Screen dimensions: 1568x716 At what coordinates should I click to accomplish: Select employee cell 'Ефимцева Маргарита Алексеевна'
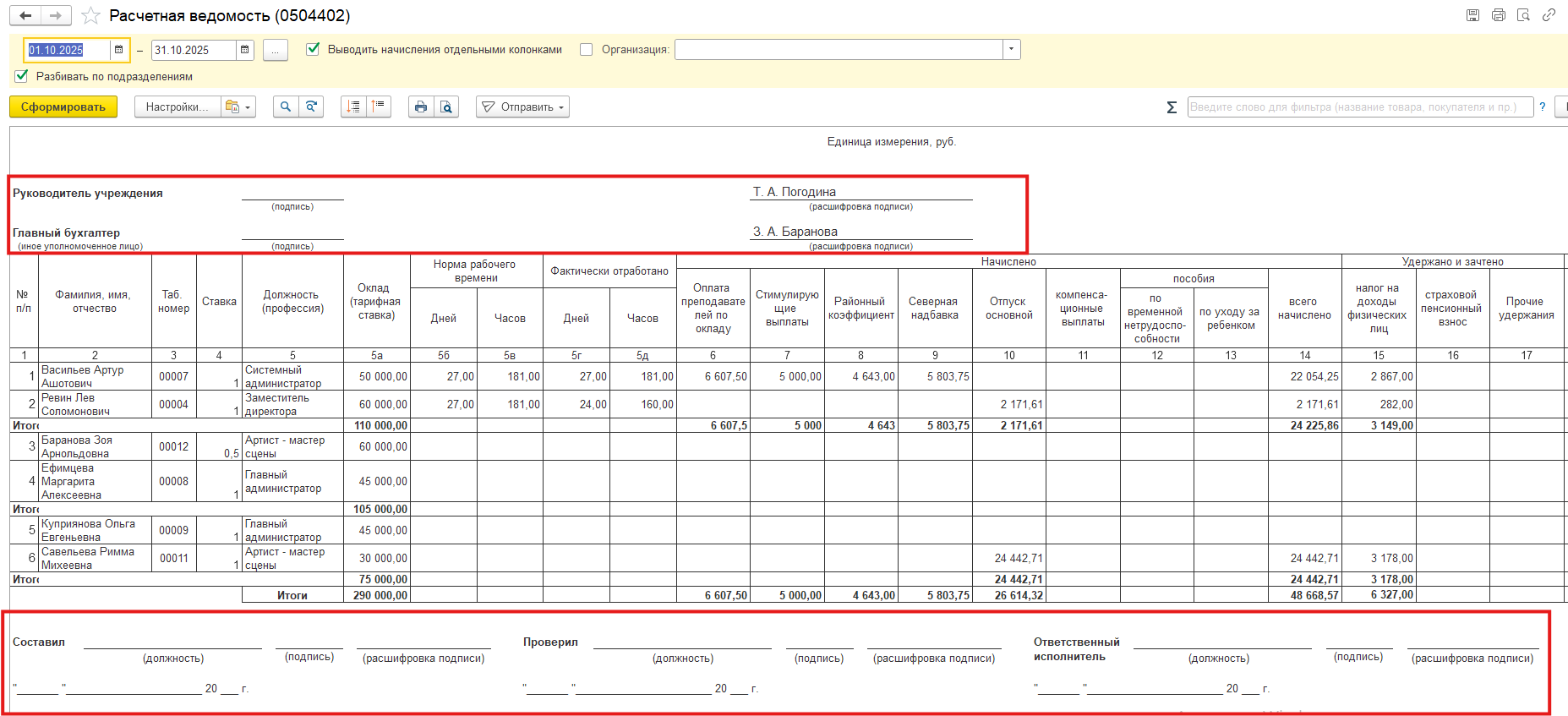coord(95,481)
